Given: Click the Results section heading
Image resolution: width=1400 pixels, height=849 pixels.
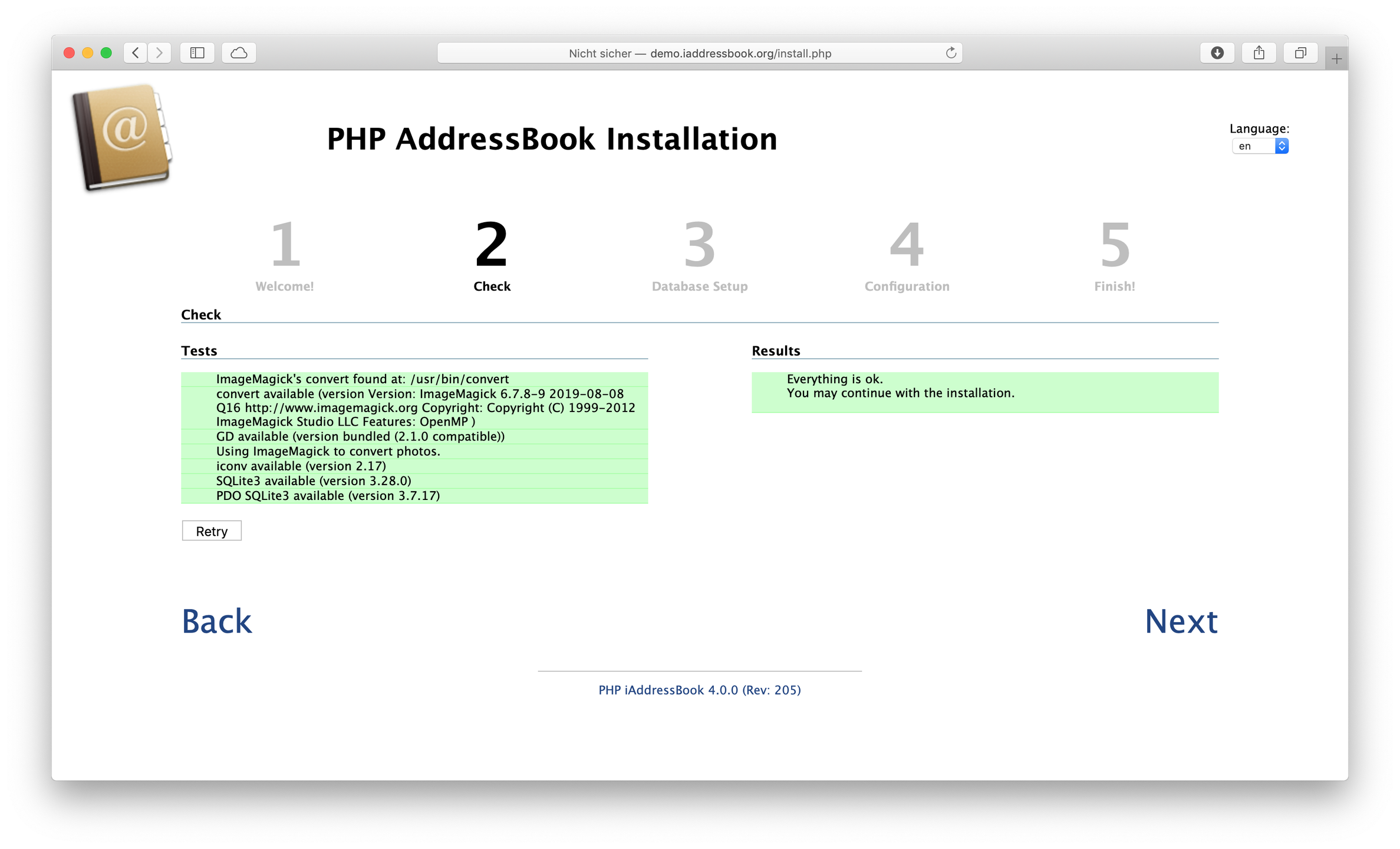Looking at the screenshot, I should coord(776,351).
